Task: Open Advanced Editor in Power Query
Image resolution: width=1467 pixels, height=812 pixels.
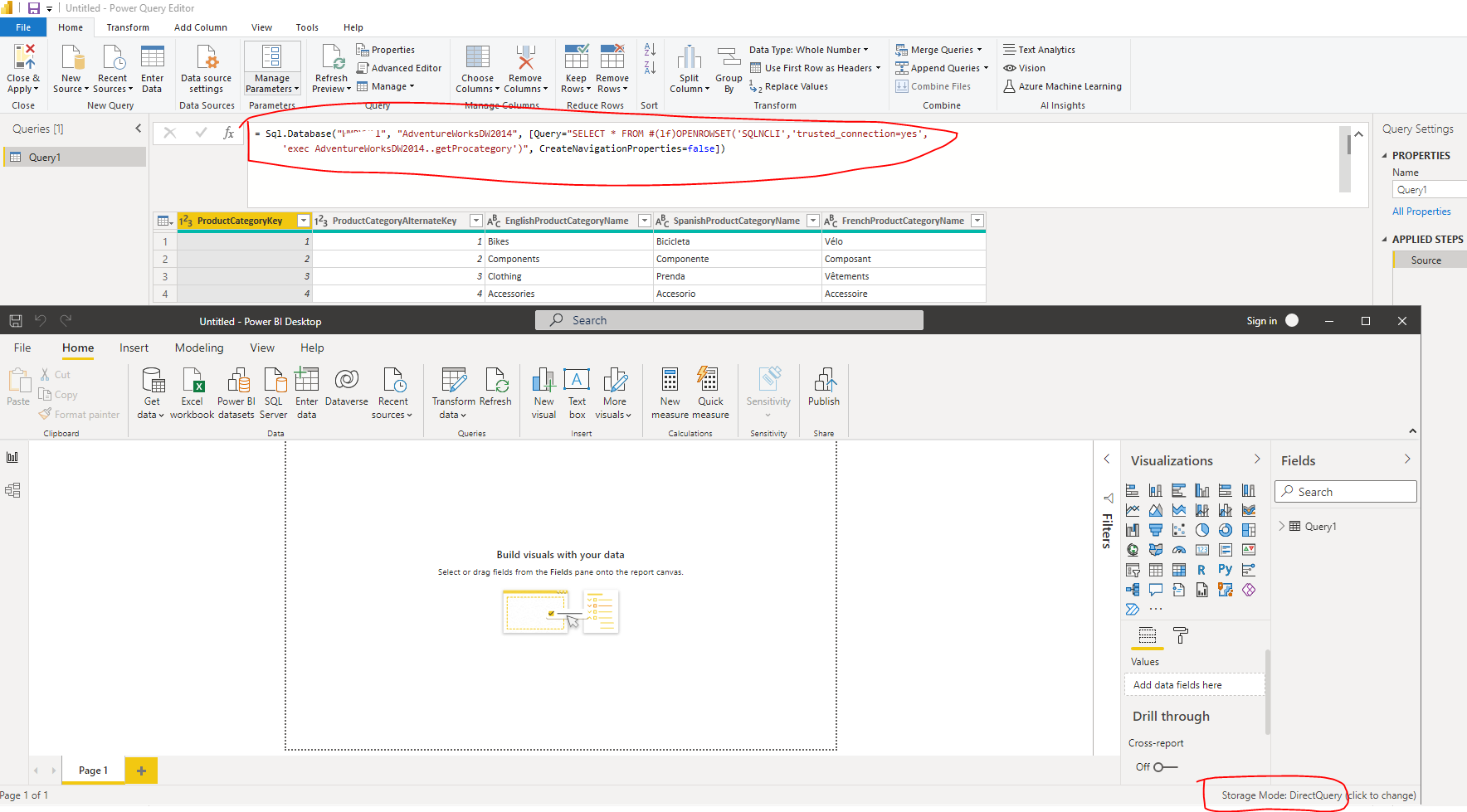Action: pos(399,68)
